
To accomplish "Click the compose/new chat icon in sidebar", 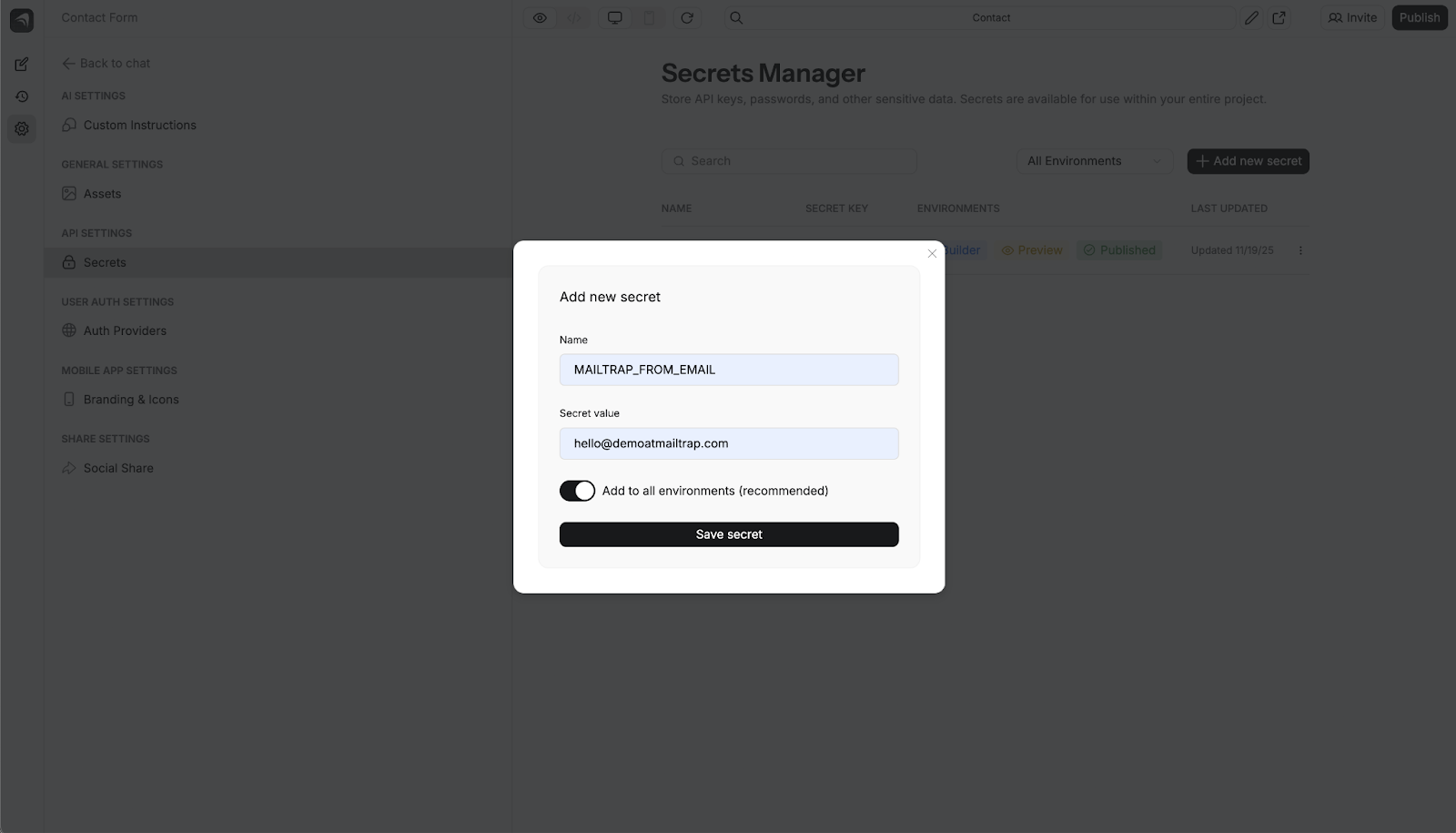I will 21,64.
